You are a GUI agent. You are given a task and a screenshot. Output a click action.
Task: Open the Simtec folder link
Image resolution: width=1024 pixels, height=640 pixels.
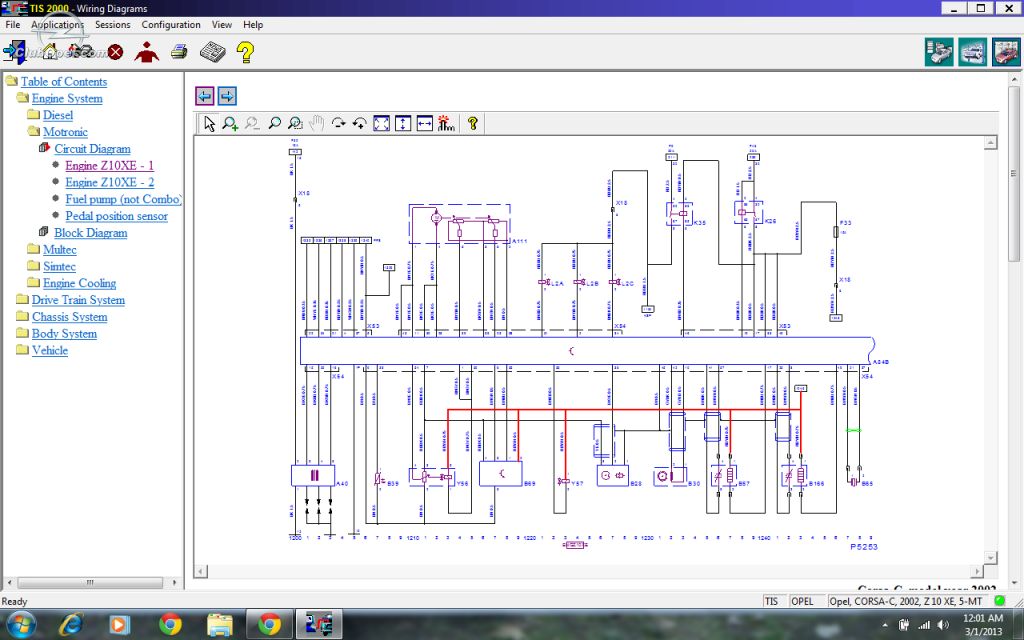click(59, 266)
